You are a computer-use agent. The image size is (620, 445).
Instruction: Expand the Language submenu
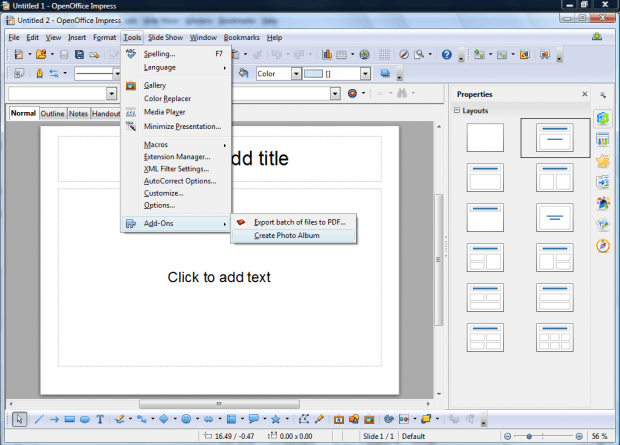pyautogui.click(x=176, y=68)
